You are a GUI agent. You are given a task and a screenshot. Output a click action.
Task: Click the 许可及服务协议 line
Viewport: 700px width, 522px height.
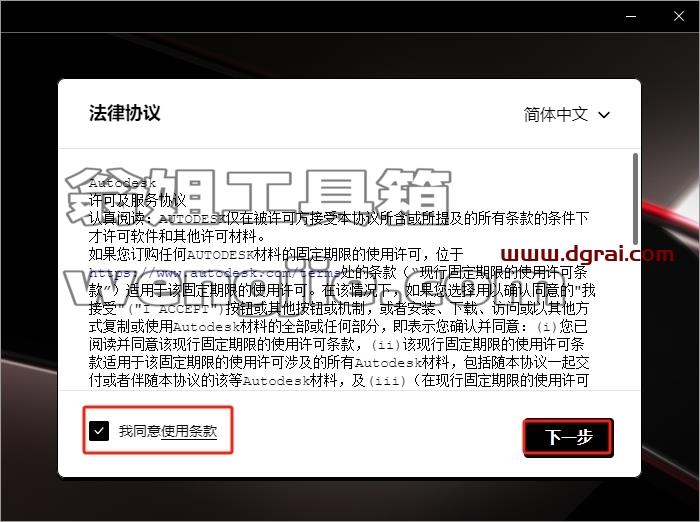(x=137, y=200)
